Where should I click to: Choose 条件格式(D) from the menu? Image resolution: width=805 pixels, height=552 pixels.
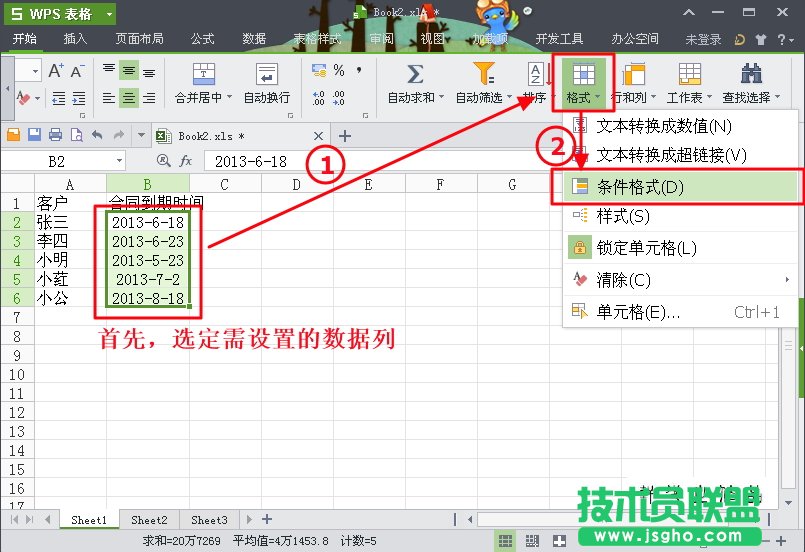(x=680, y=187)
